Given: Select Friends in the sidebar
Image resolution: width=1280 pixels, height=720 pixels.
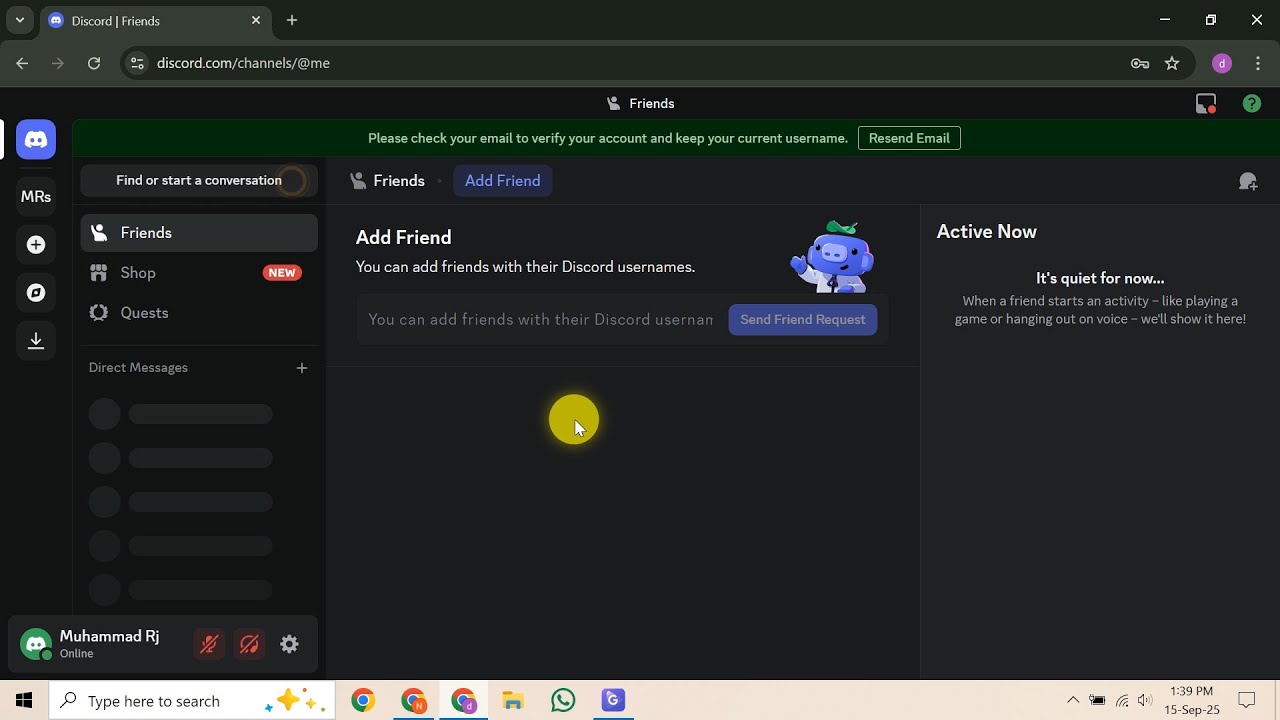Looking at the screenshot, I should click(199, 233).
